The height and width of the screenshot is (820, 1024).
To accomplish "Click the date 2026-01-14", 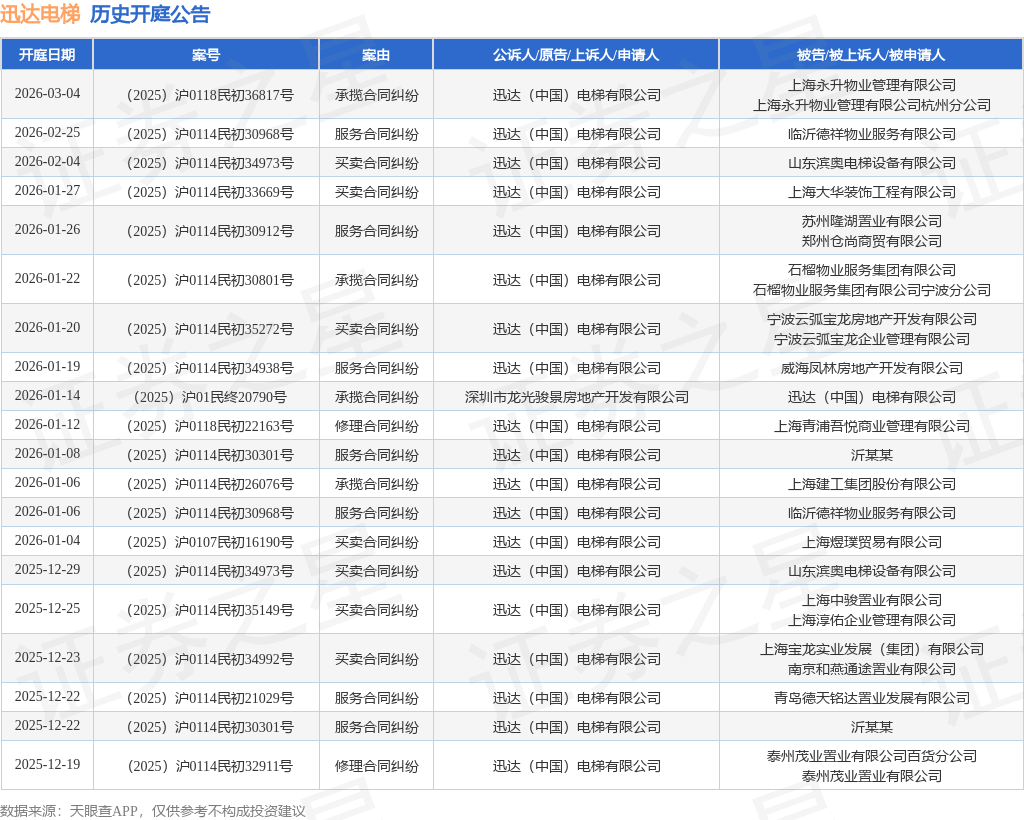I will 47,396.
